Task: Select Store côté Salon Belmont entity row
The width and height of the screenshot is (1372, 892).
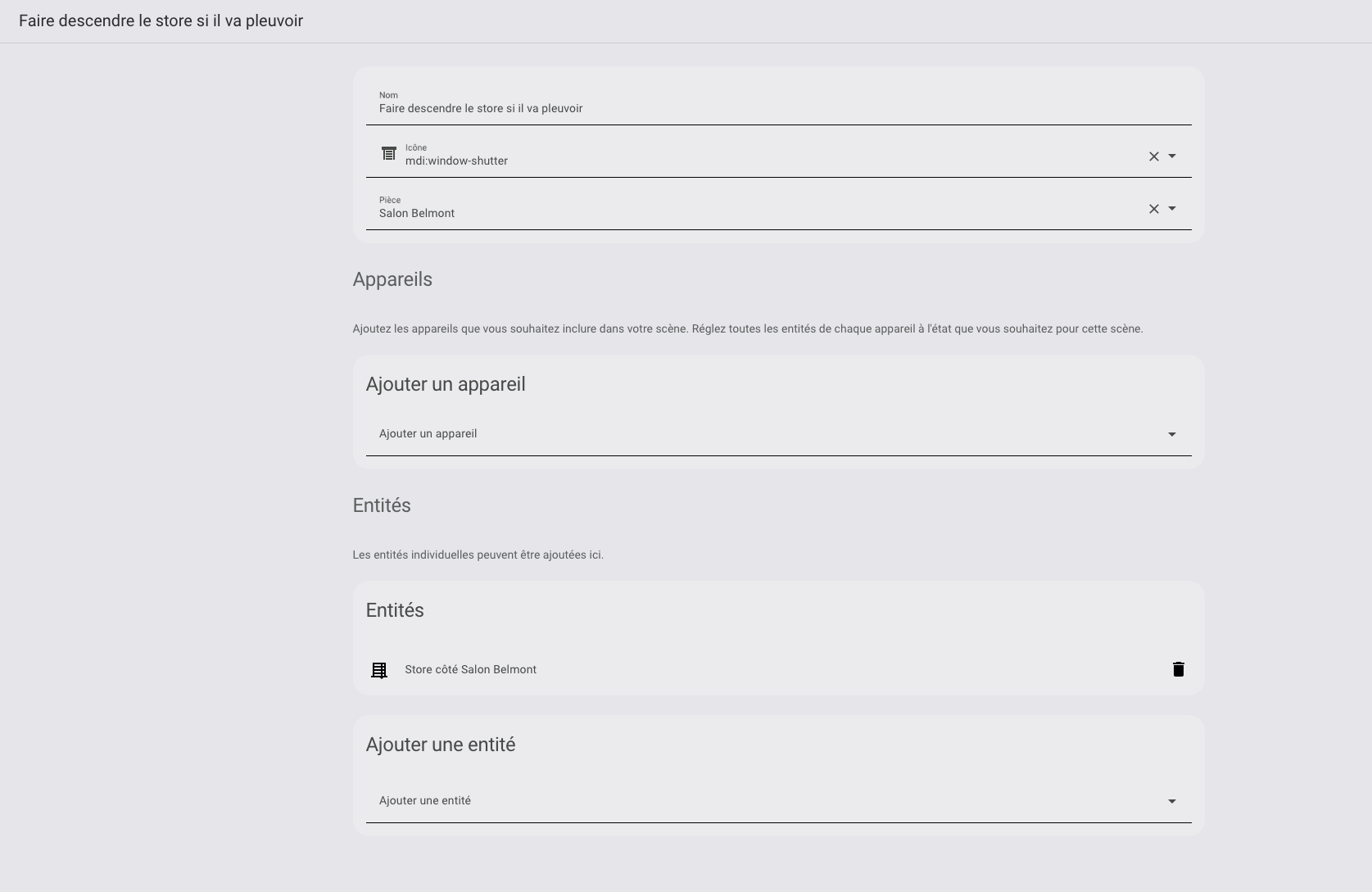Action: point(778,669)
